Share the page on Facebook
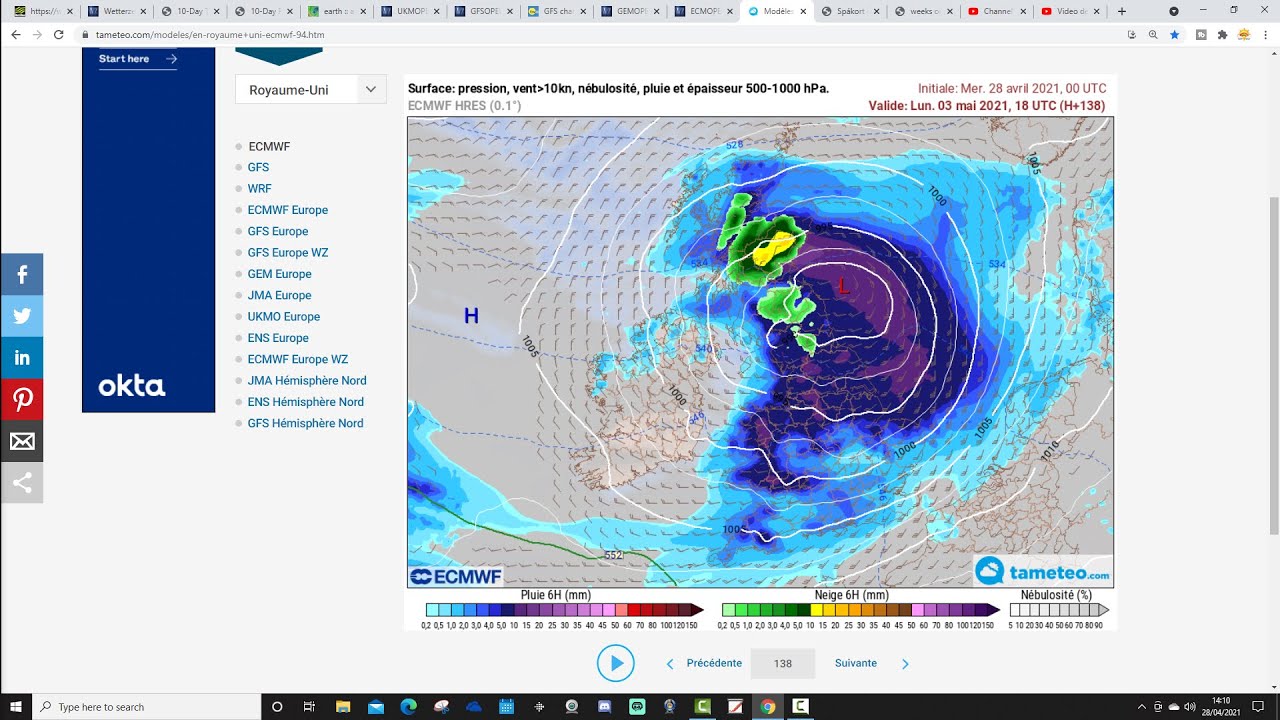This screenshot has height=720, width=1280. pyautogui.click(x=22, y=274)
